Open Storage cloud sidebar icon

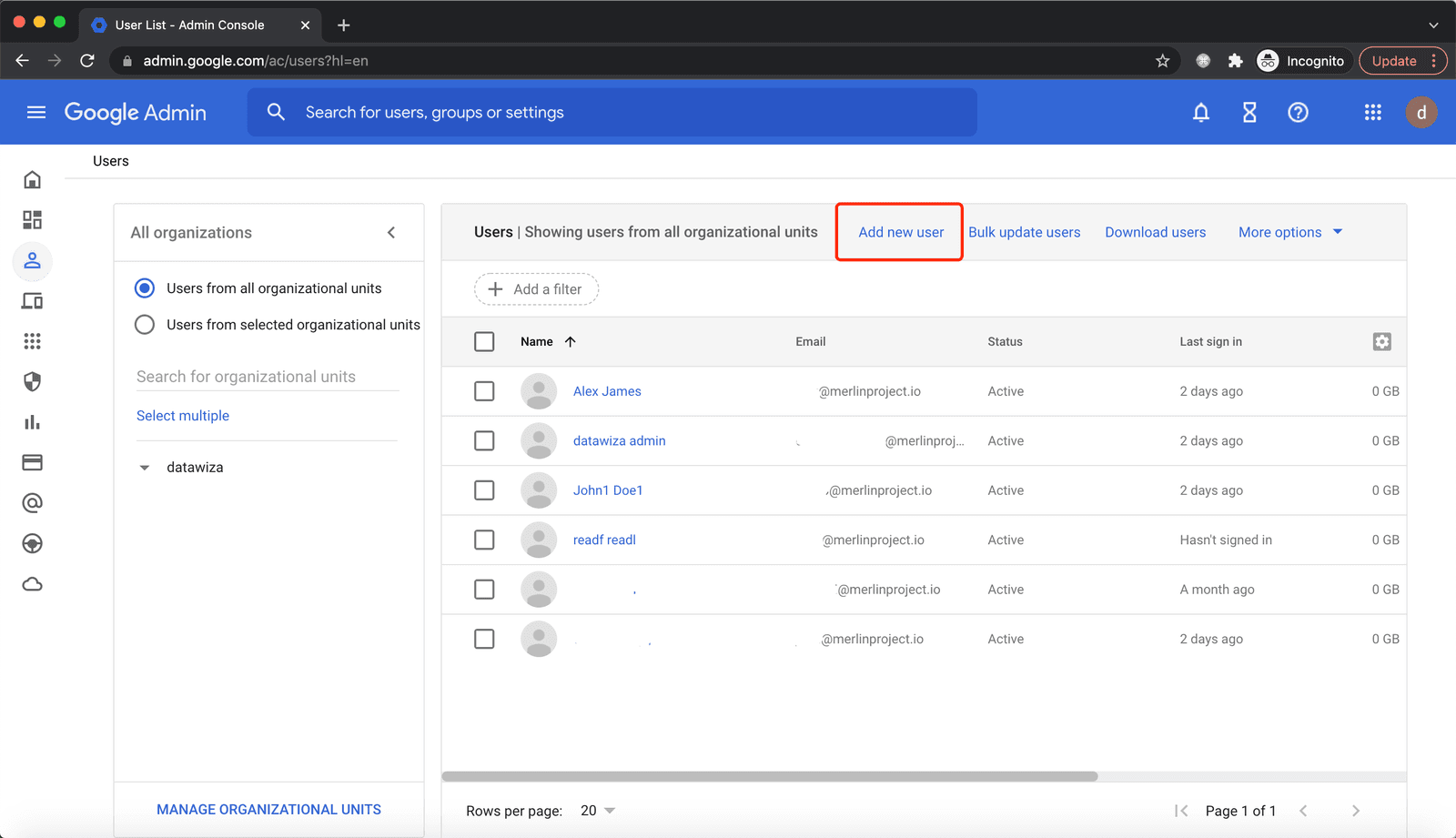point(33,584)
